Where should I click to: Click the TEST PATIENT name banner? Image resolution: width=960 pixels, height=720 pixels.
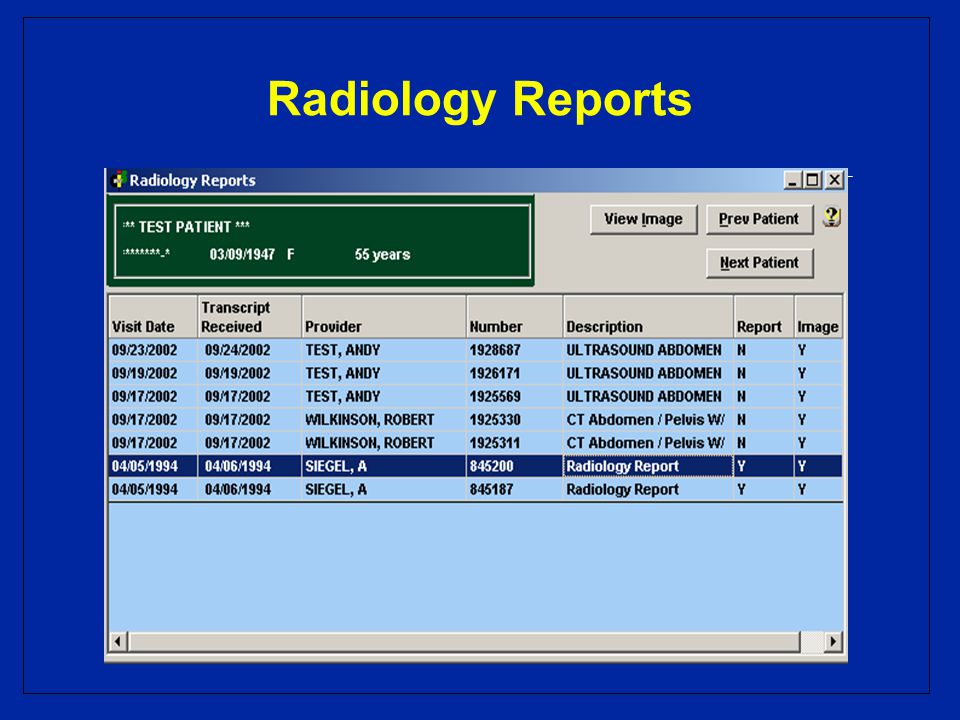pos(187,227)
